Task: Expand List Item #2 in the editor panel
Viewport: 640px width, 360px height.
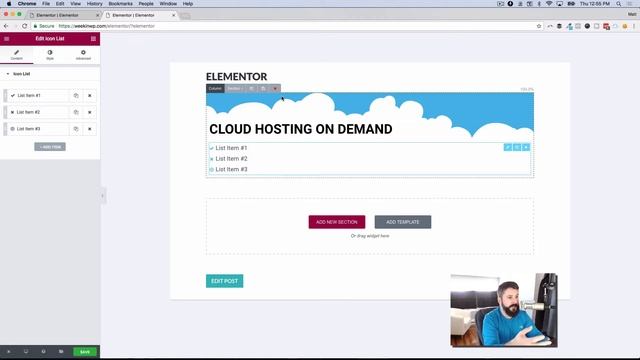Action: (x=39, y=112)
